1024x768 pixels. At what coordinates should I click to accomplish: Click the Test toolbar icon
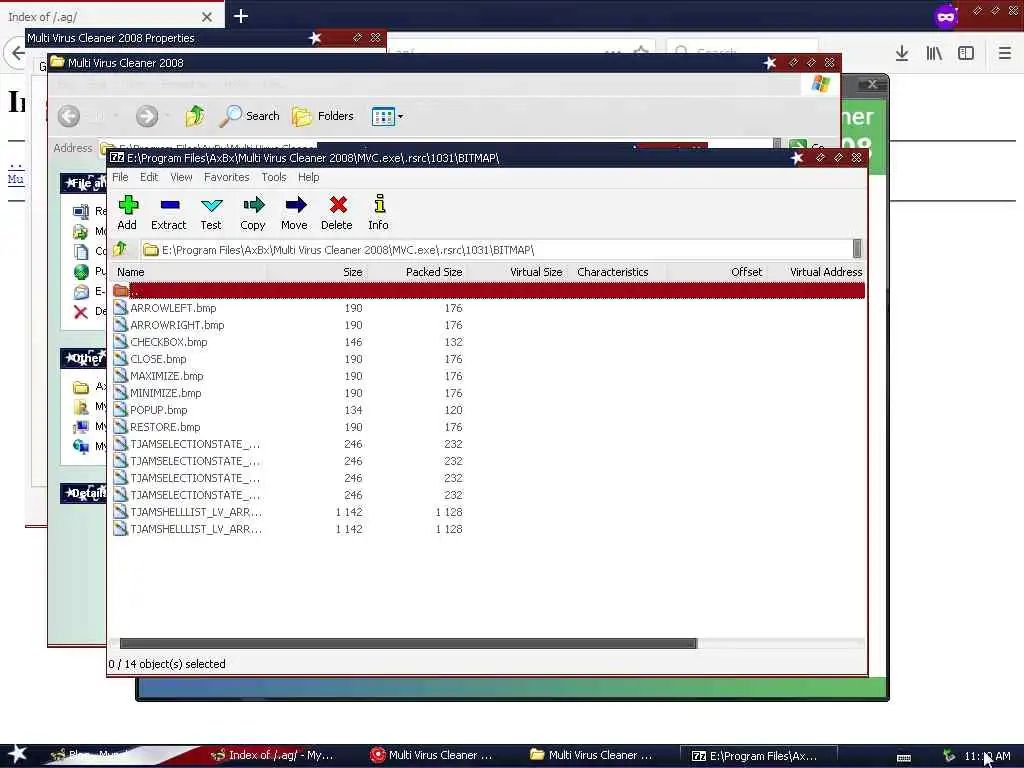point(211,213)
